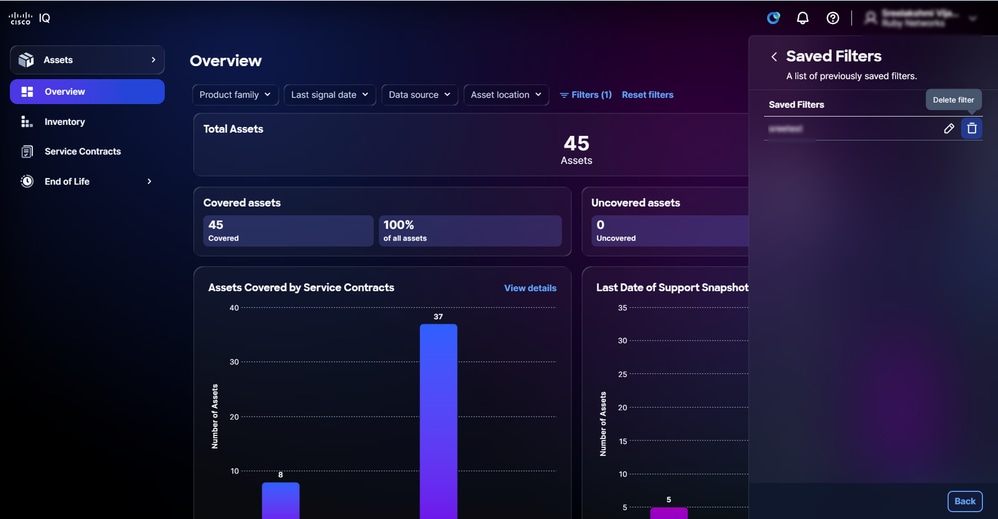Open the user profile avatar icon
Image resolution: width=998 pixels, height=519 pixels.
[870, 18]
